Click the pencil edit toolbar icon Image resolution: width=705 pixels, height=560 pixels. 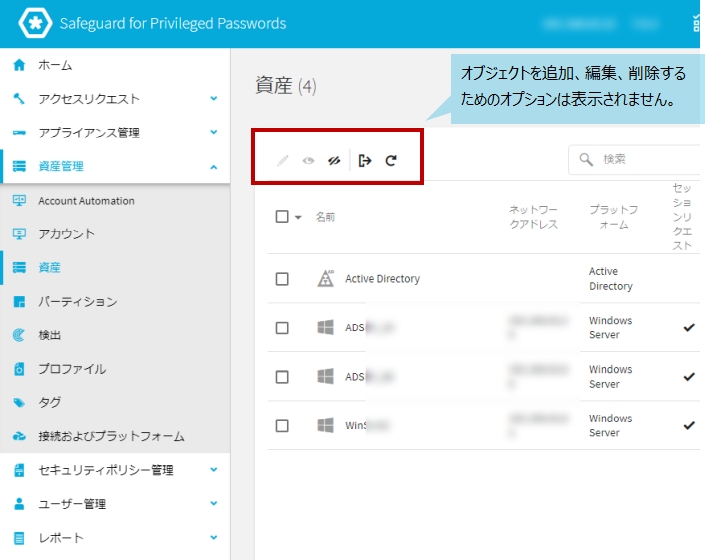click(282, 160)
